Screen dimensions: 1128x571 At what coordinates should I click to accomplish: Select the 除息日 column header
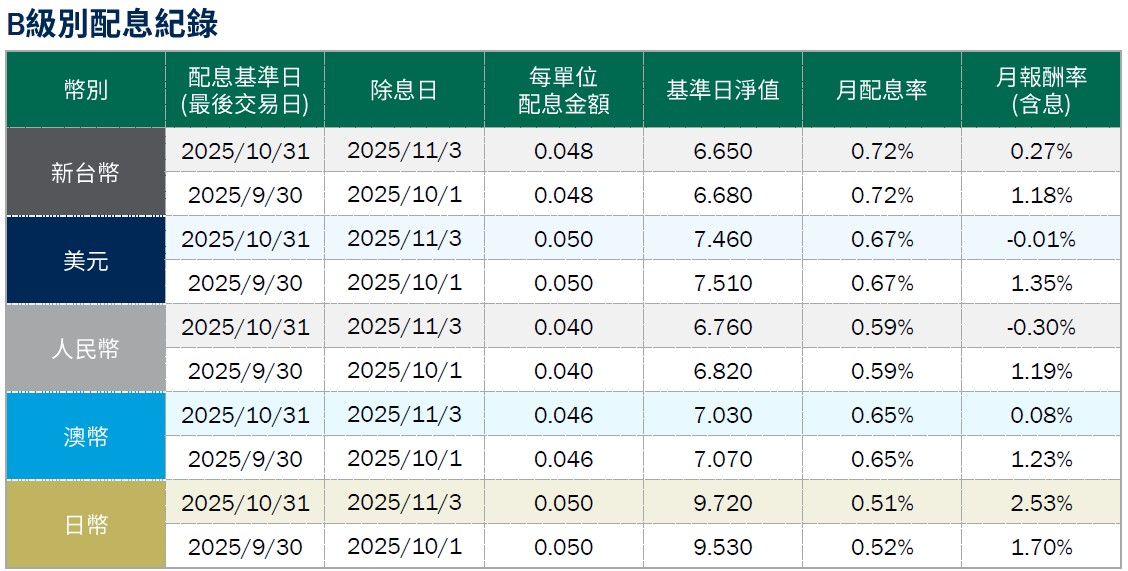tap(404, 90)
